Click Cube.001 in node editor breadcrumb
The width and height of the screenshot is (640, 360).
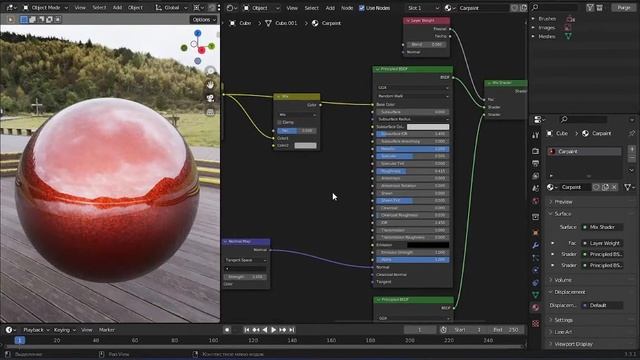286,23
